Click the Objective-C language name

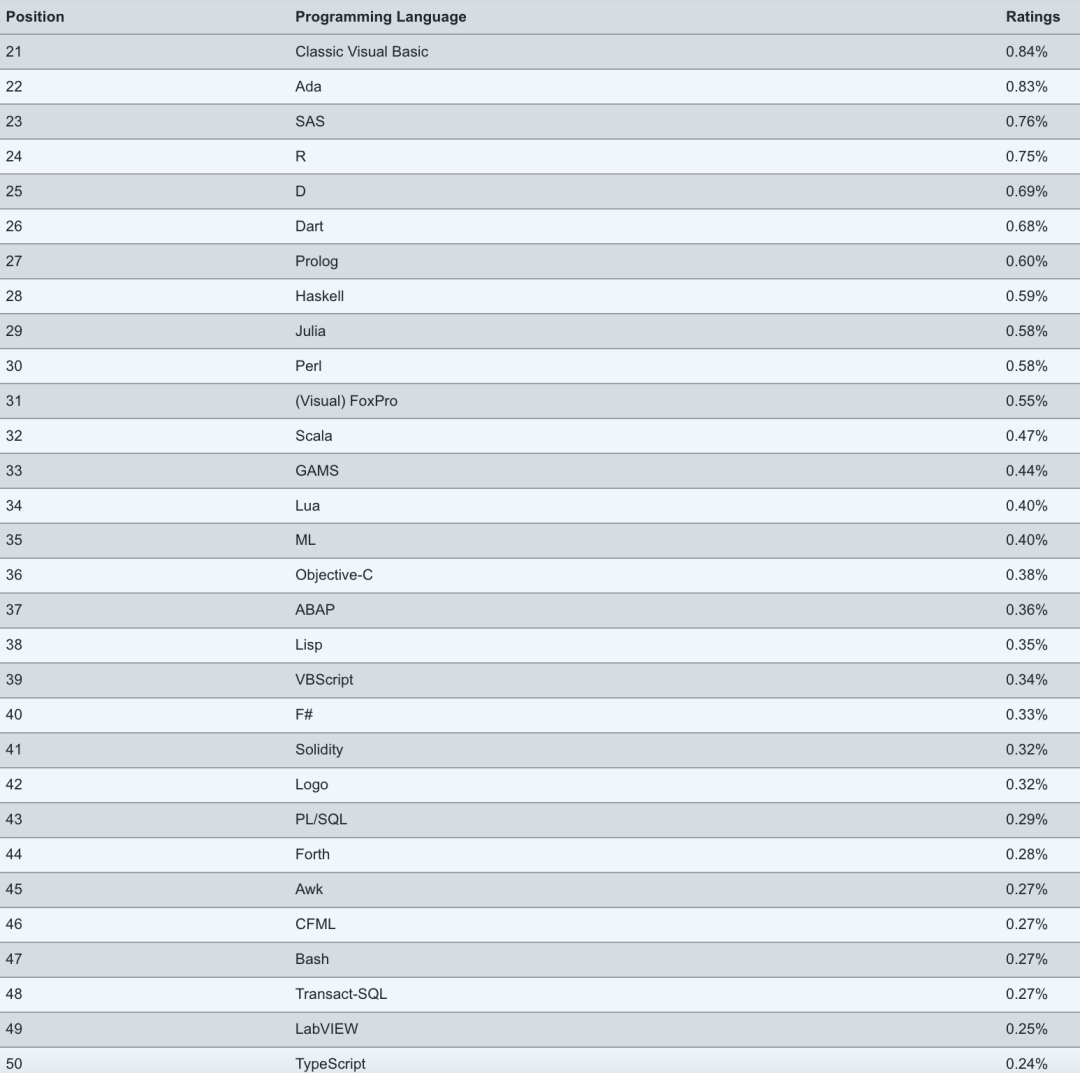334,575
